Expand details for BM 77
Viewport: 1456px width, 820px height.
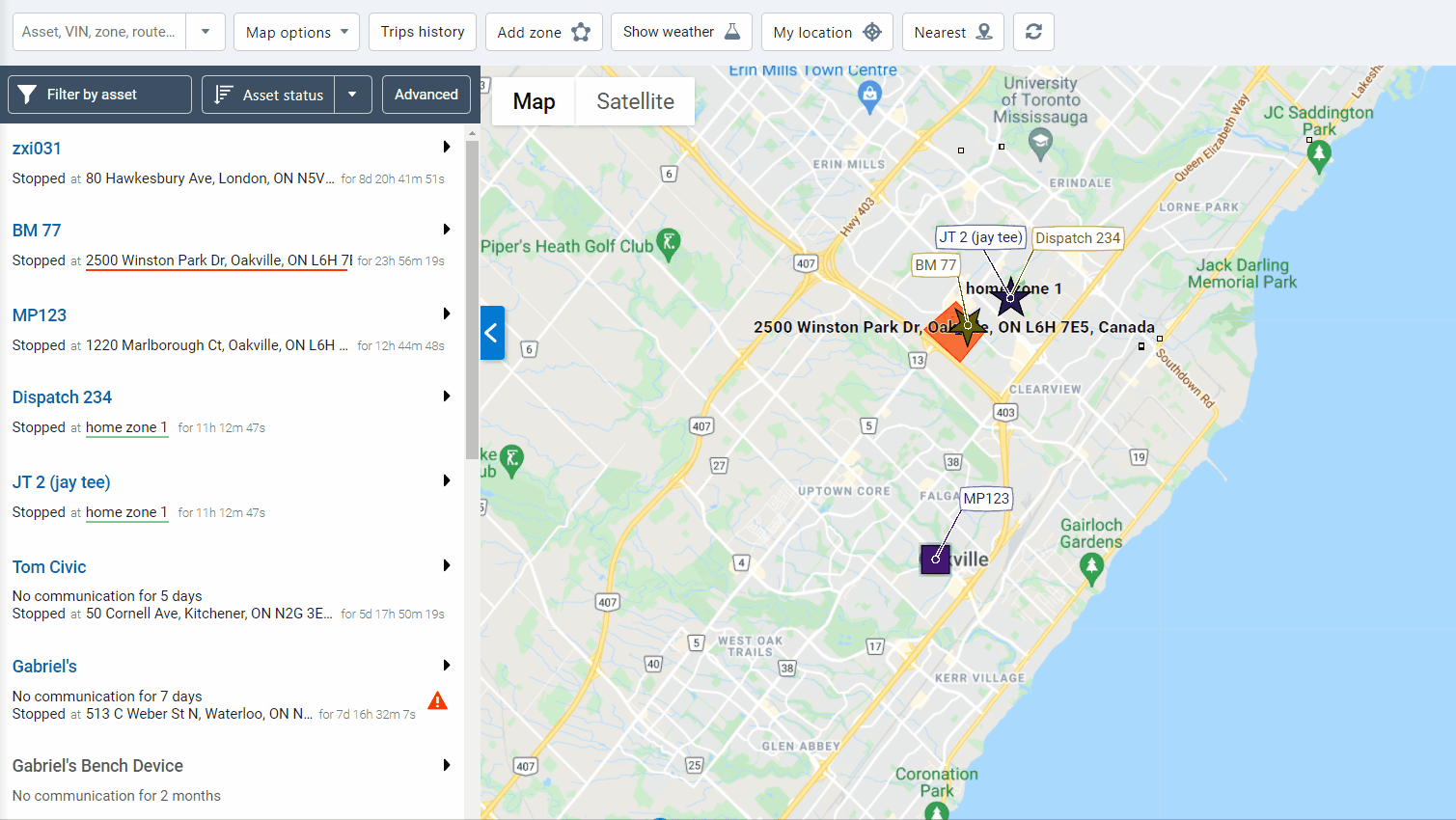[x=445, y=230]
